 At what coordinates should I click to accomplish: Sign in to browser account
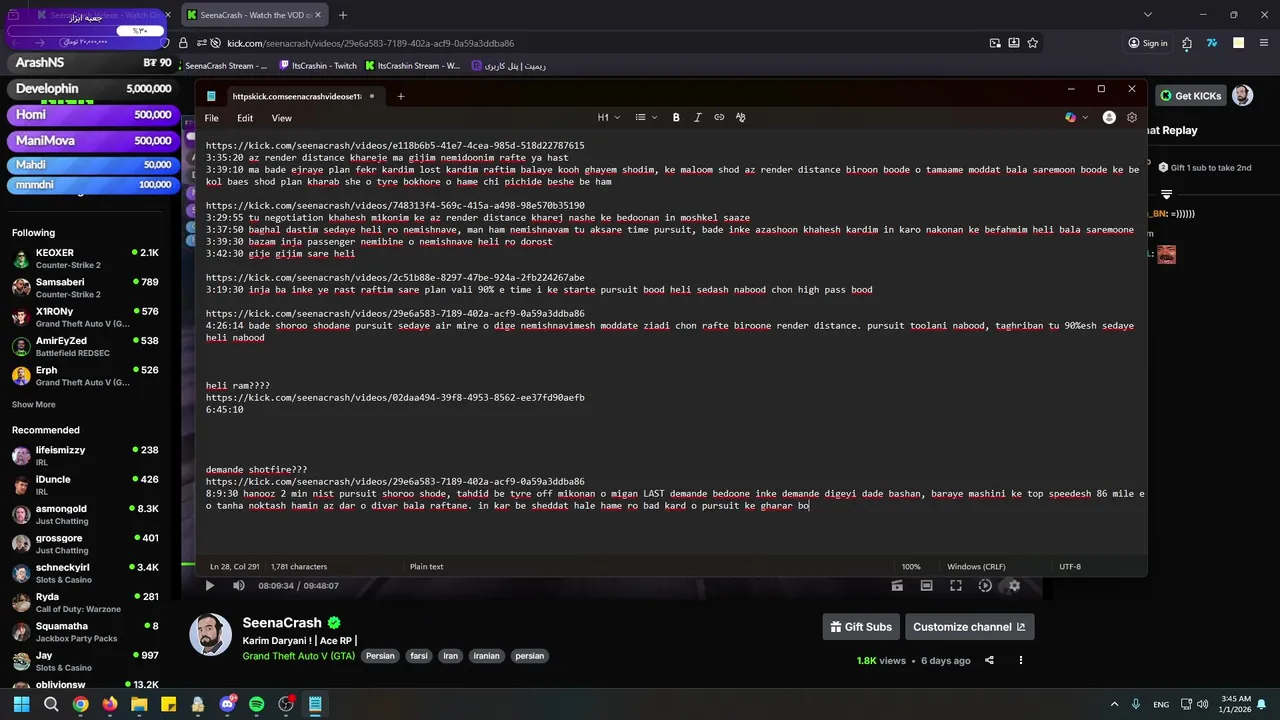1148,43
